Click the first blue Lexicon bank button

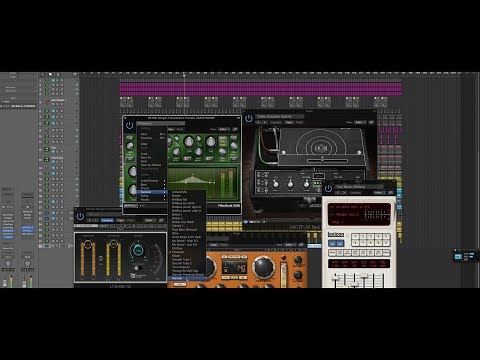point(332,244)
